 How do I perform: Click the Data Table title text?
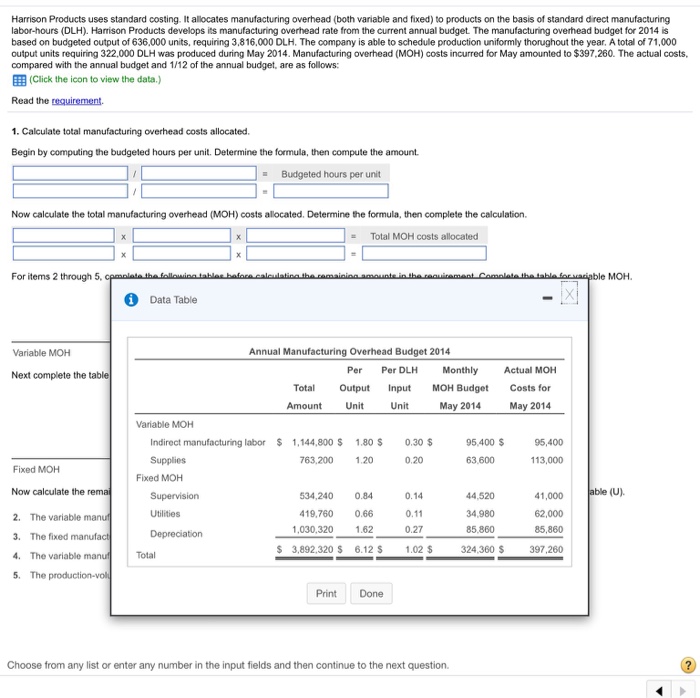click(x=173, y=300)
